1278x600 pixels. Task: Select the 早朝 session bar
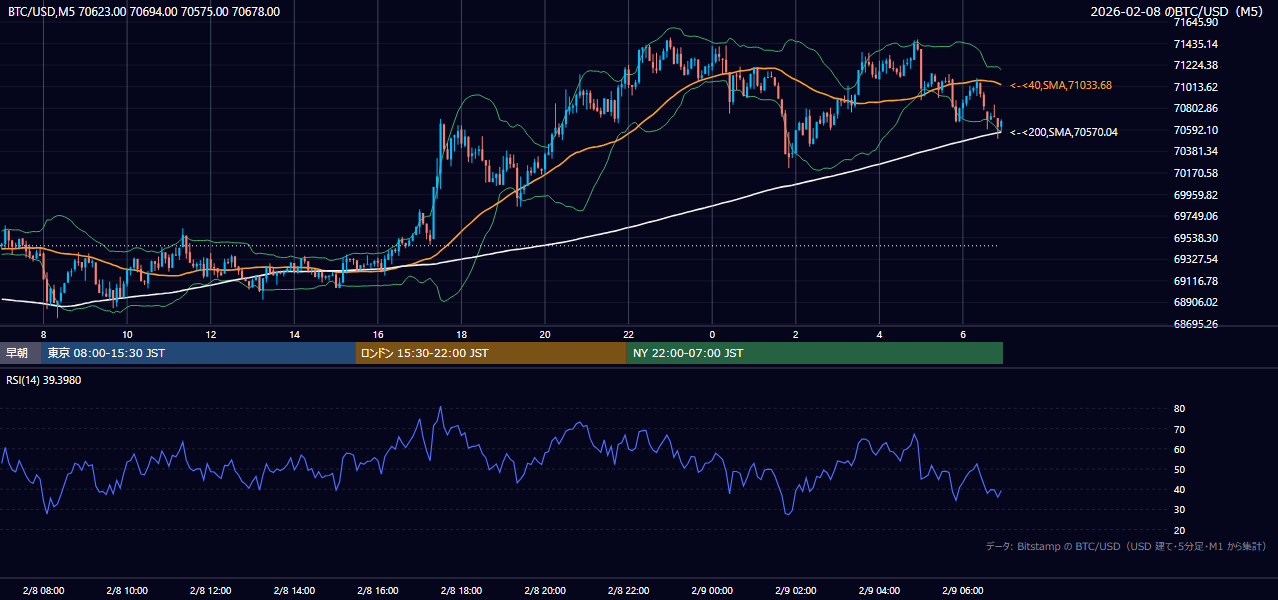[x=21, y=353]
